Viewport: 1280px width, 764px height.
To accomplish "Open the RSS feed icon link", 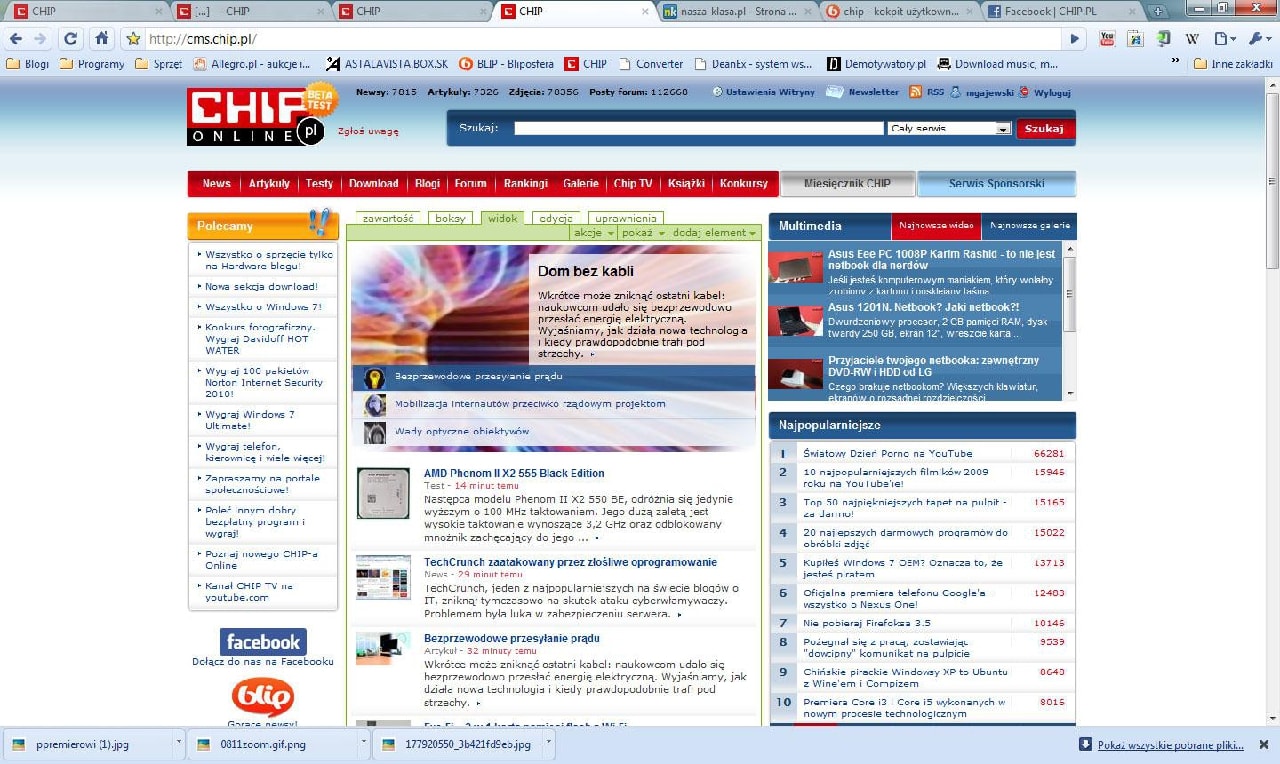I will pyautogui.click(x=926, y=92).
